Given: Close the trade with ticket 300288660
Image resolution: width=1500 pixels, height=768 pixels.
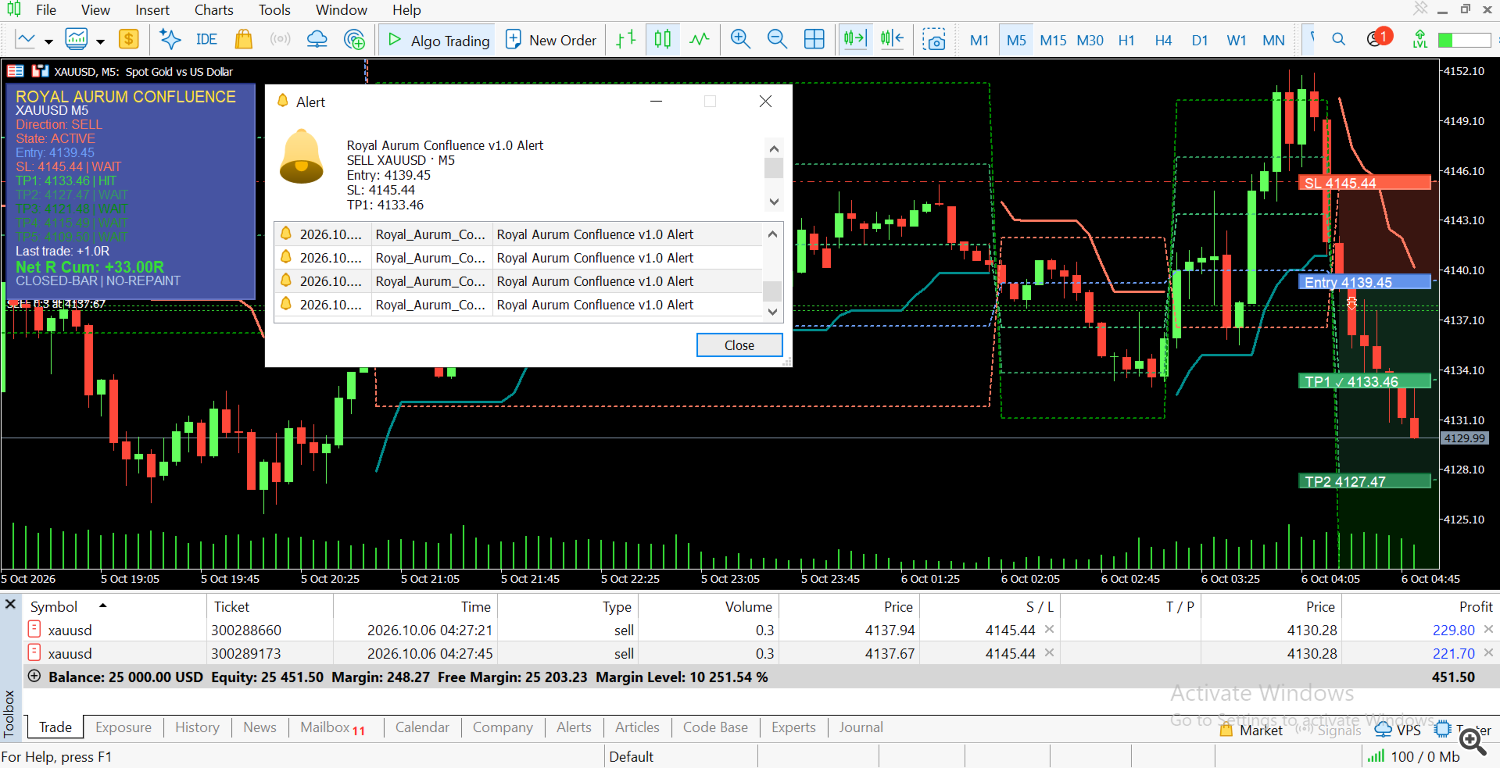Looking at the screenshot, I should (1488, 630).
